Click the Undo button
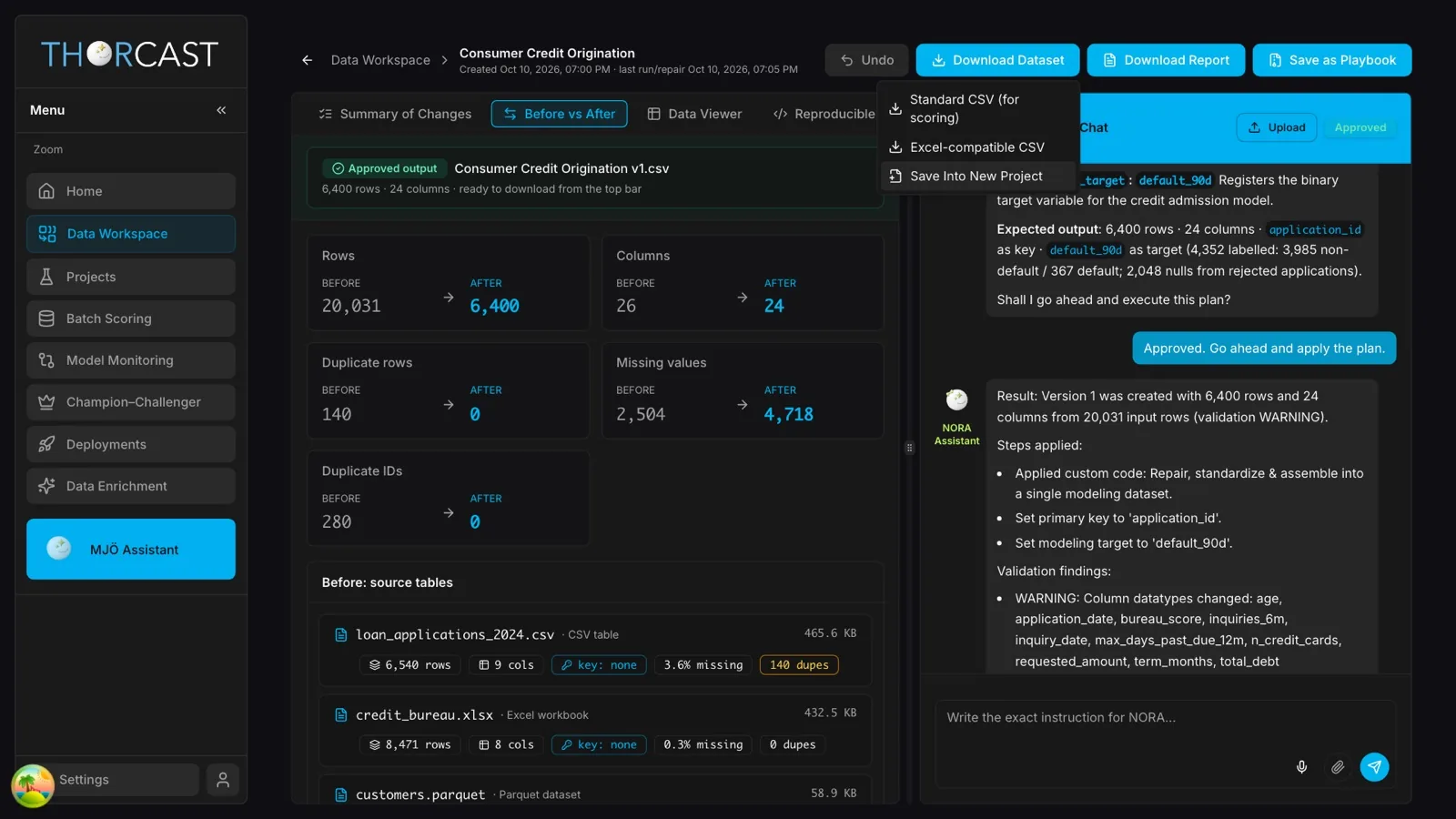 (866, 60)
